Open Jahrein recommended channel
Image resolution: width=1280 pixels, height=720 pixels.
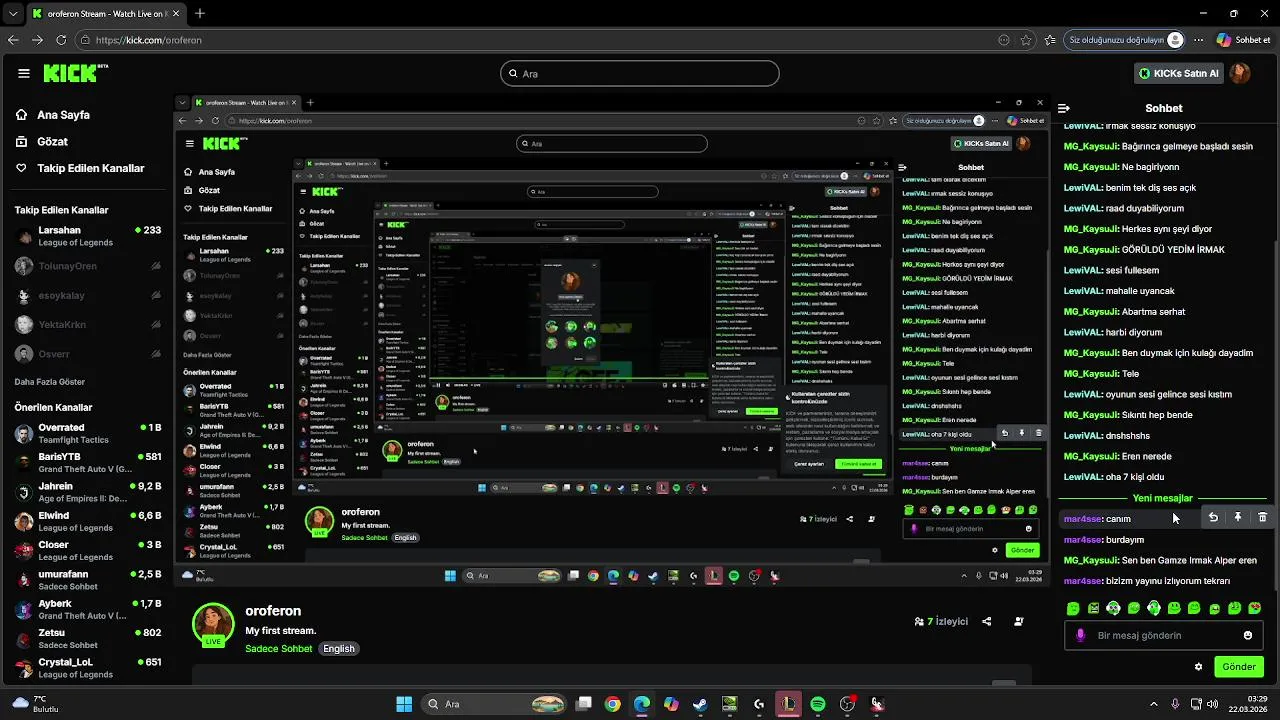[x=88, y=492]
